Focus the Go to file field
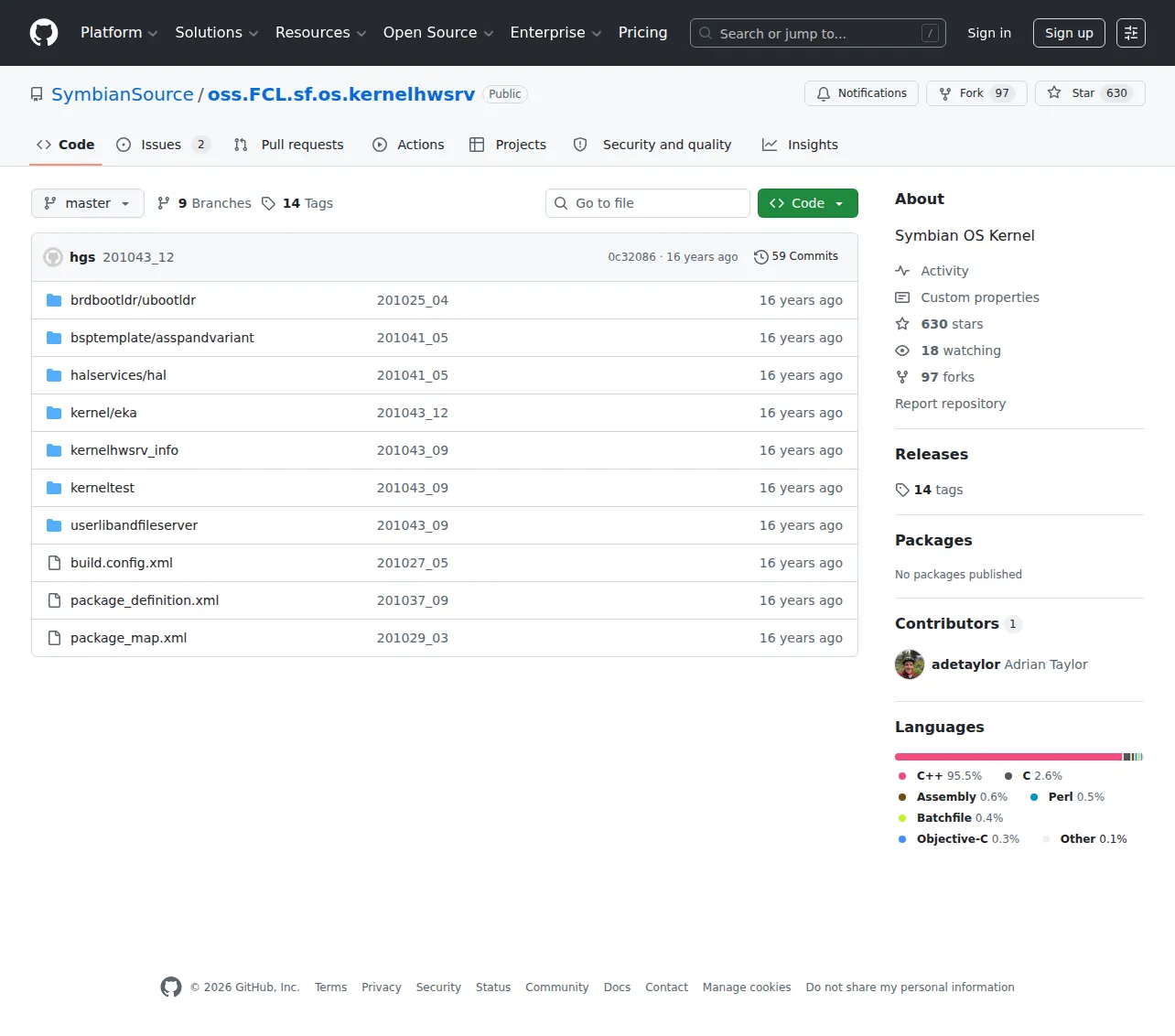Viewport: 1175px width, 1036px height. click(x=648, y=203)
